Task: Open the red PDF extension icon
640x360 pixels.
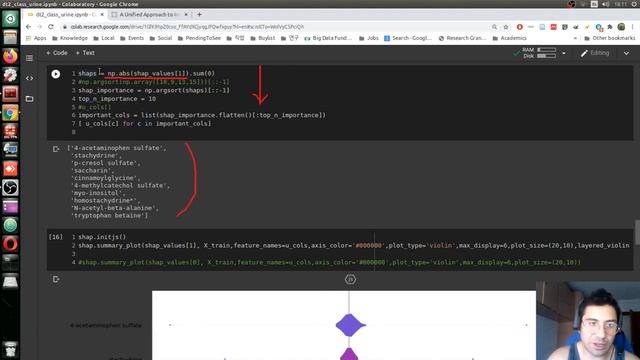Action: pyautogui.click(x=553, y=27)
